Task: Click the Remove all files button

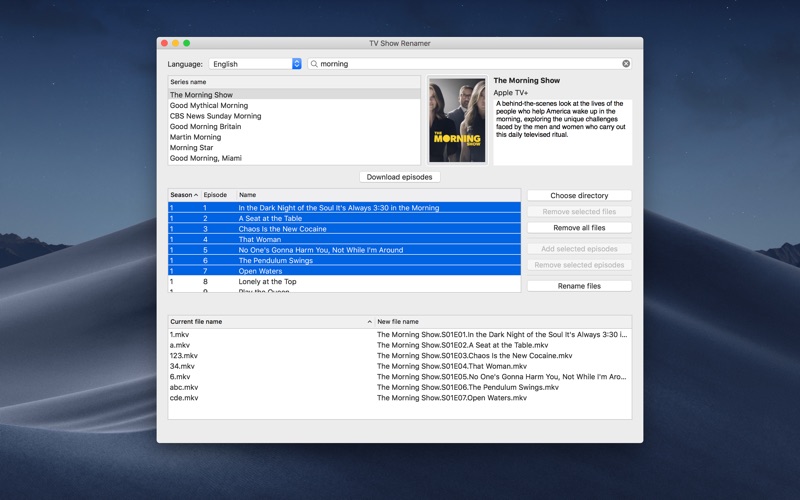Action: [579, 228]
